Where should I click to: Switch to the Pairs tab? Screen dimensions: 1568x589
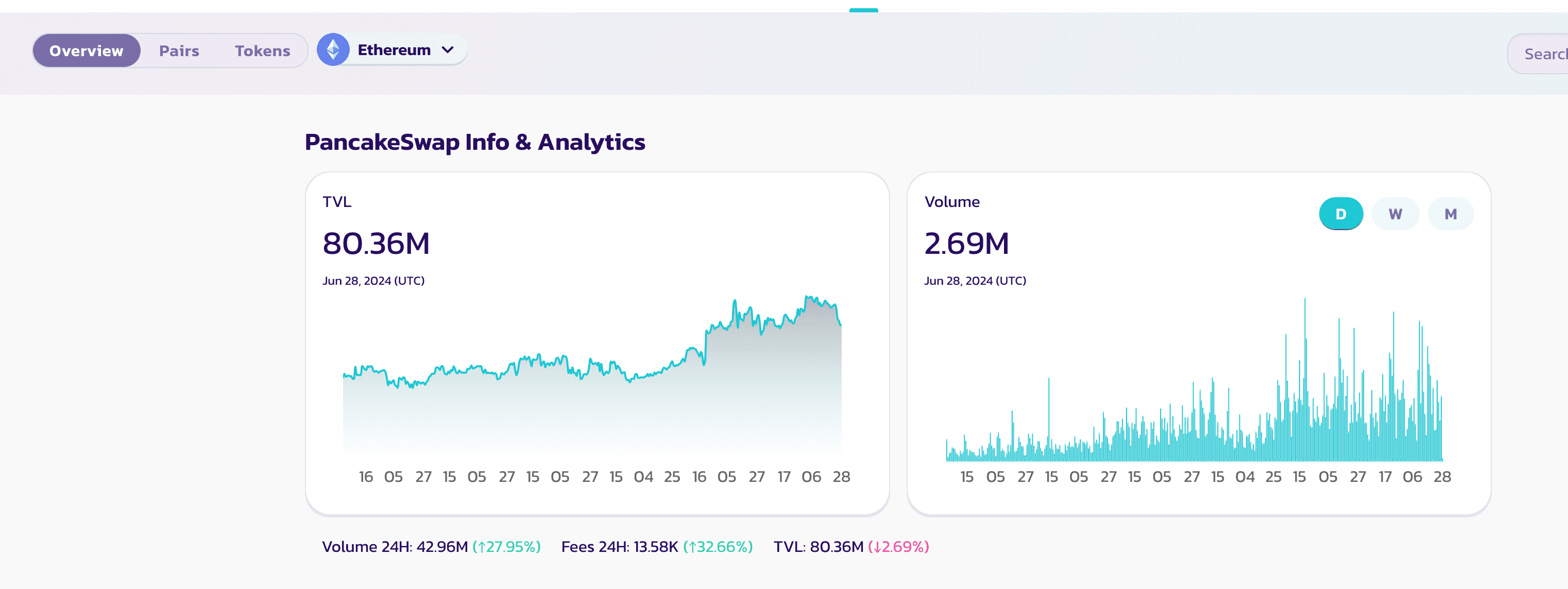[x=179, y=50]
